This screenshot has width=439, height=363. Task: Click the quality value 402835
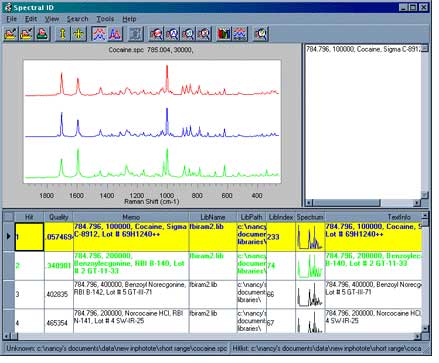point(59,294)
